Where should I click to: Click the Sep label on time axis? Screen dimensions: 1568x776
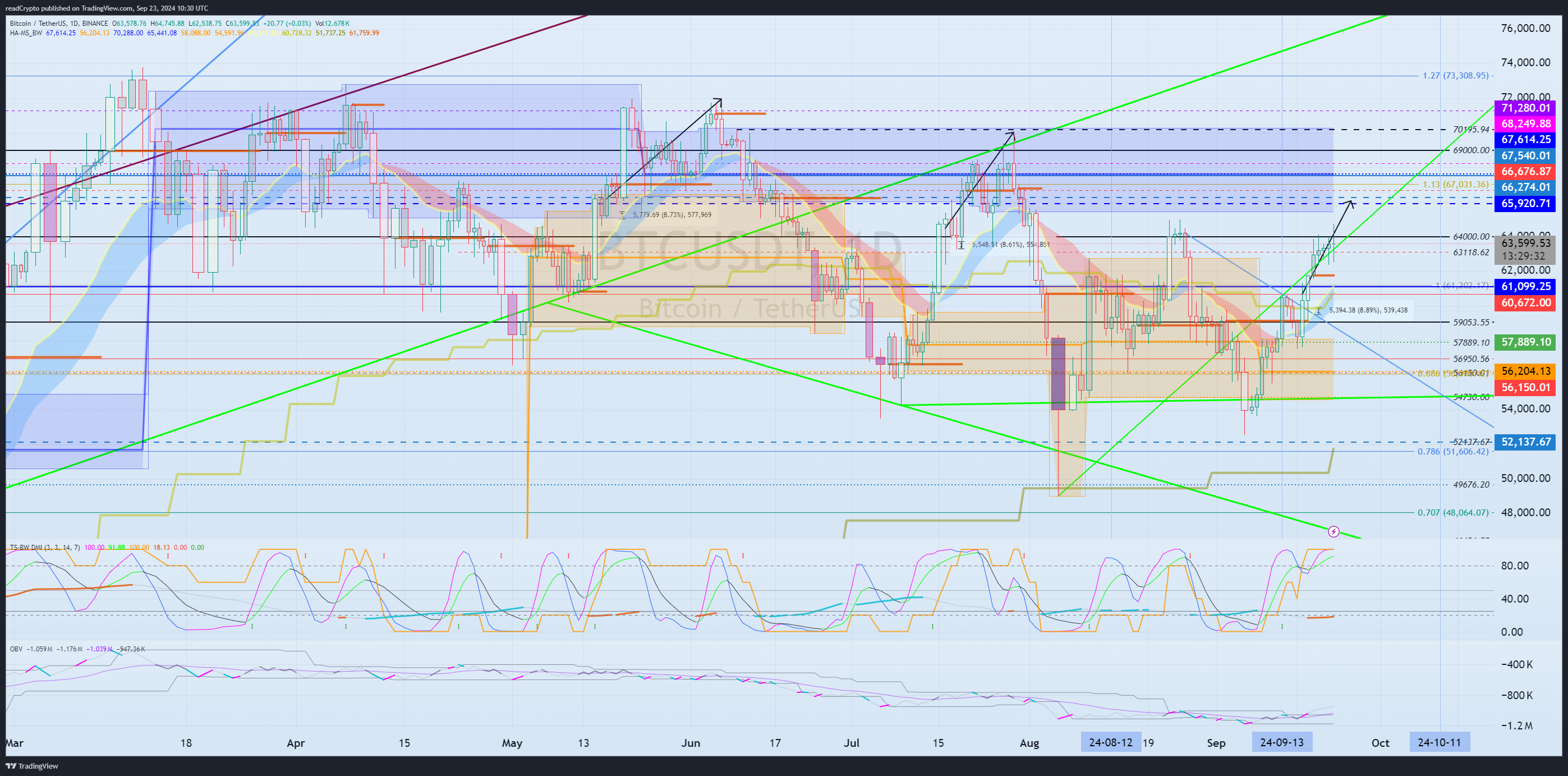(1216, 743)
